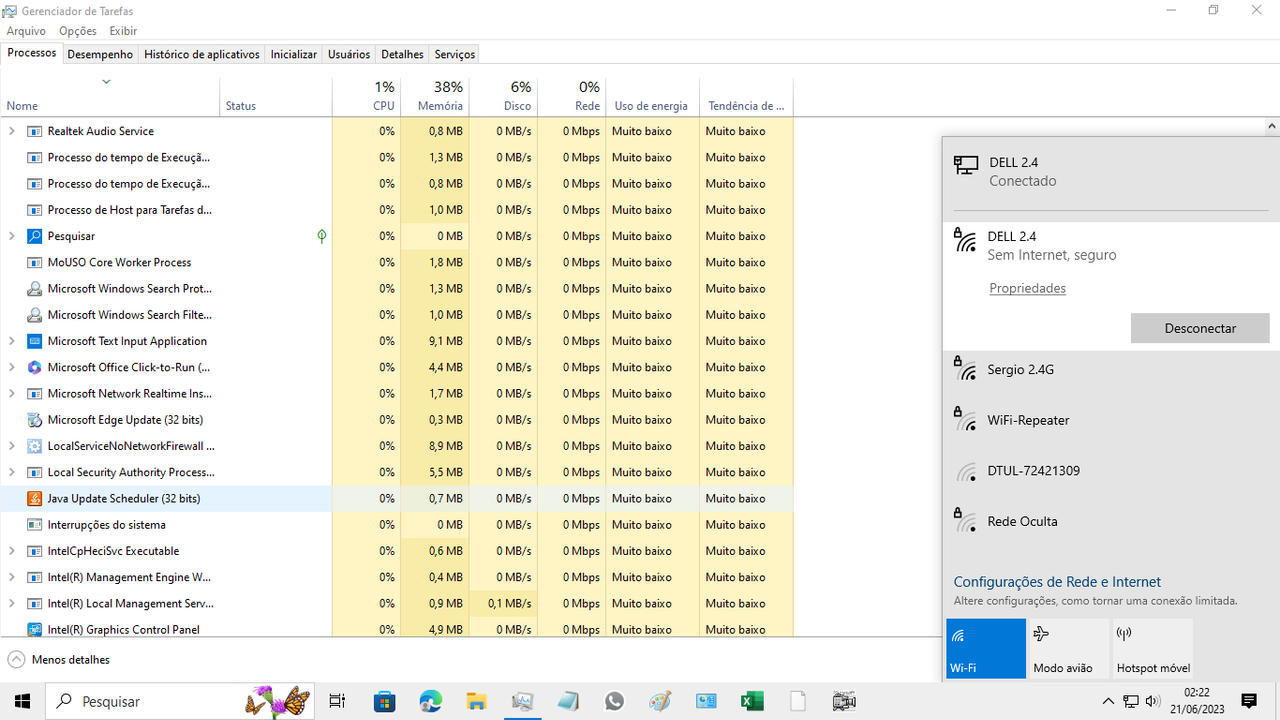Screen dimensions: 1280x720
Task: Click the taskbar Pesquisar search box
Action: coord(181,701)
